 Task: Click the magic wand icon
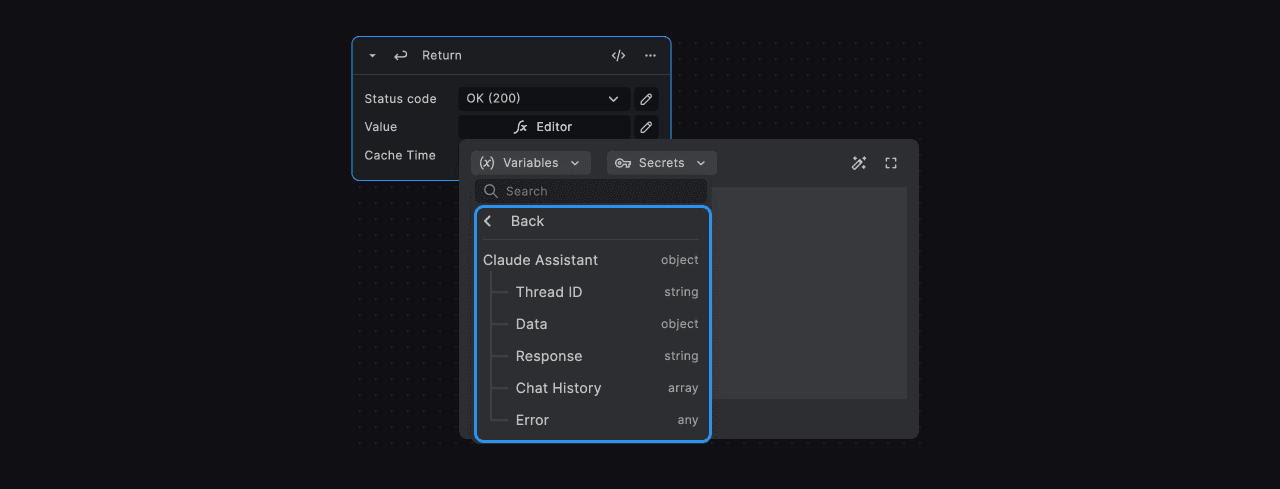[858, 163]
